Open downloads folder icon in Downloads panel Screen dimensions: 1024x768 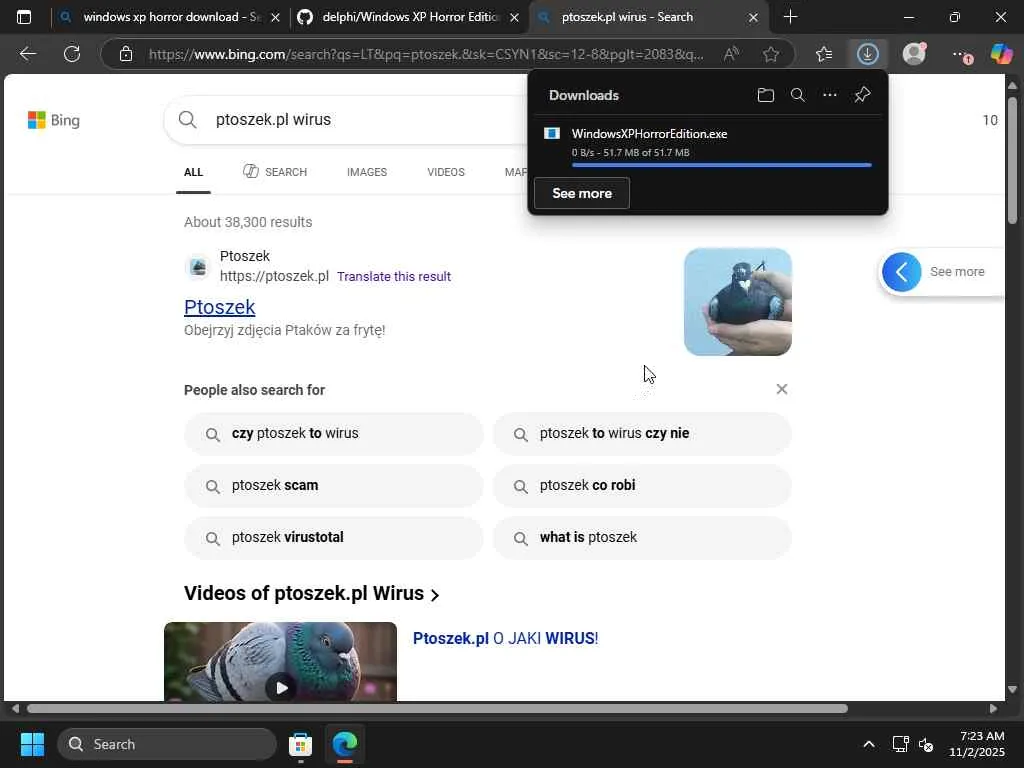coord(765,95)
